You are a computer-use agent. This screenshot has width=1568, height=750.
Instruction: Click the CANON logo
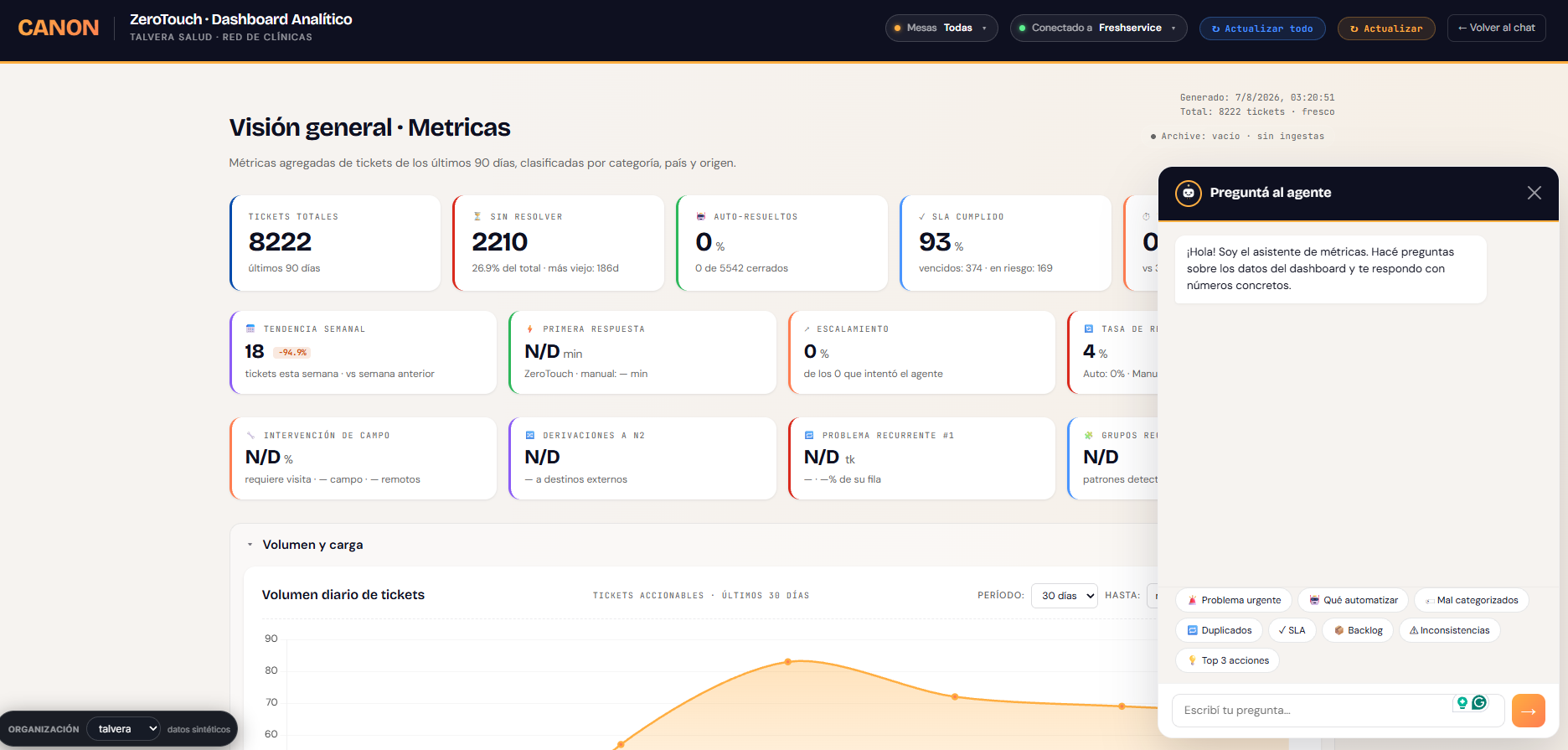(59, 28)
